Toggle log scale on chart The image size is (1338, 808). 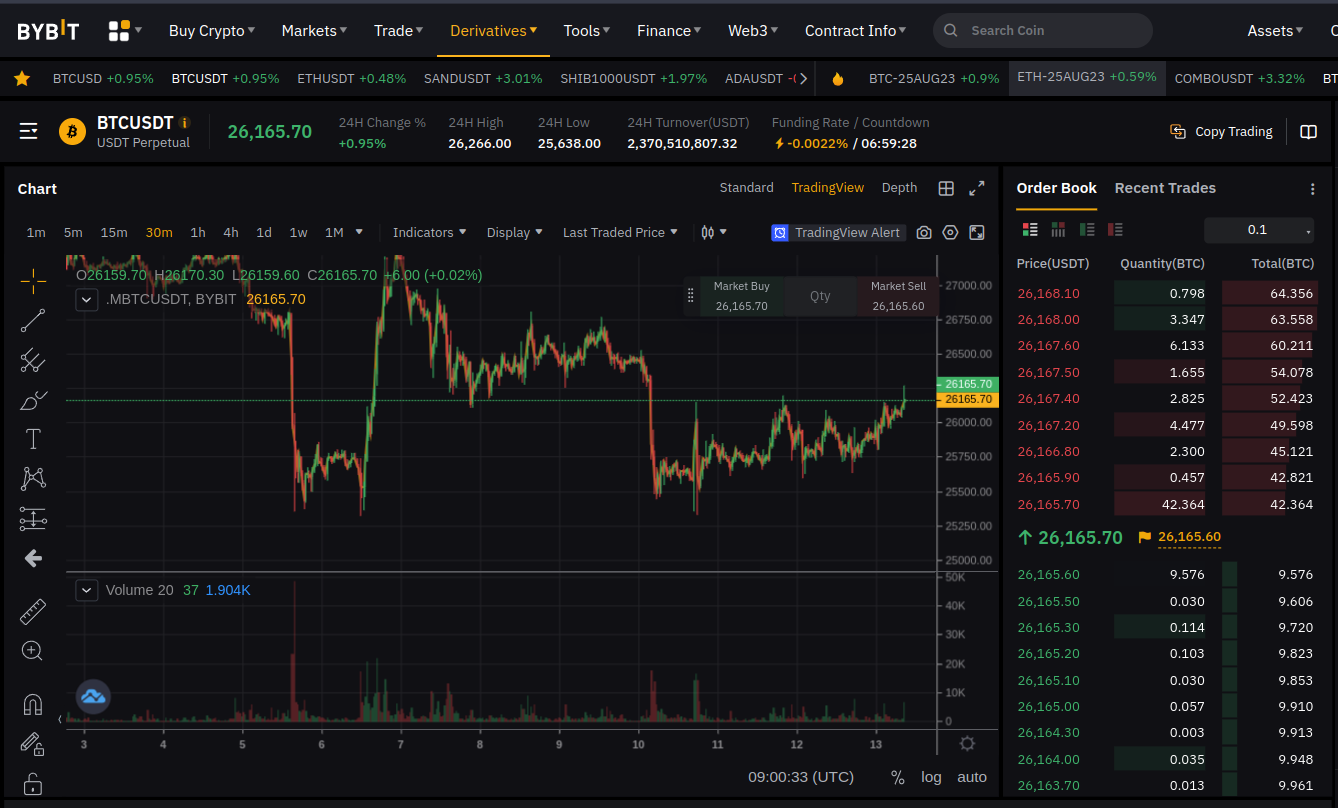(931, 777)
